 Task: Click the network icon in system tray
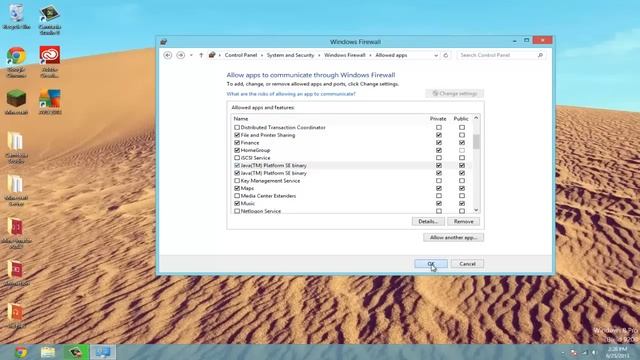pos(584,352)
